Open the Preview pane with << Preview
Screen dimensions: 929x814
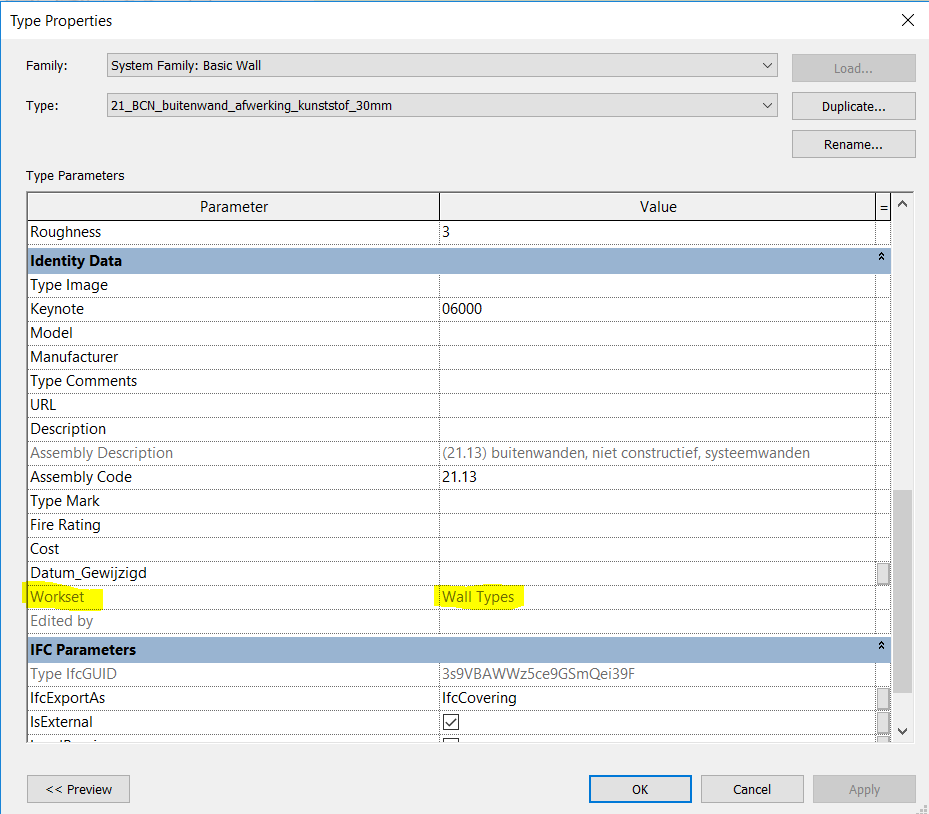[78, 789]
